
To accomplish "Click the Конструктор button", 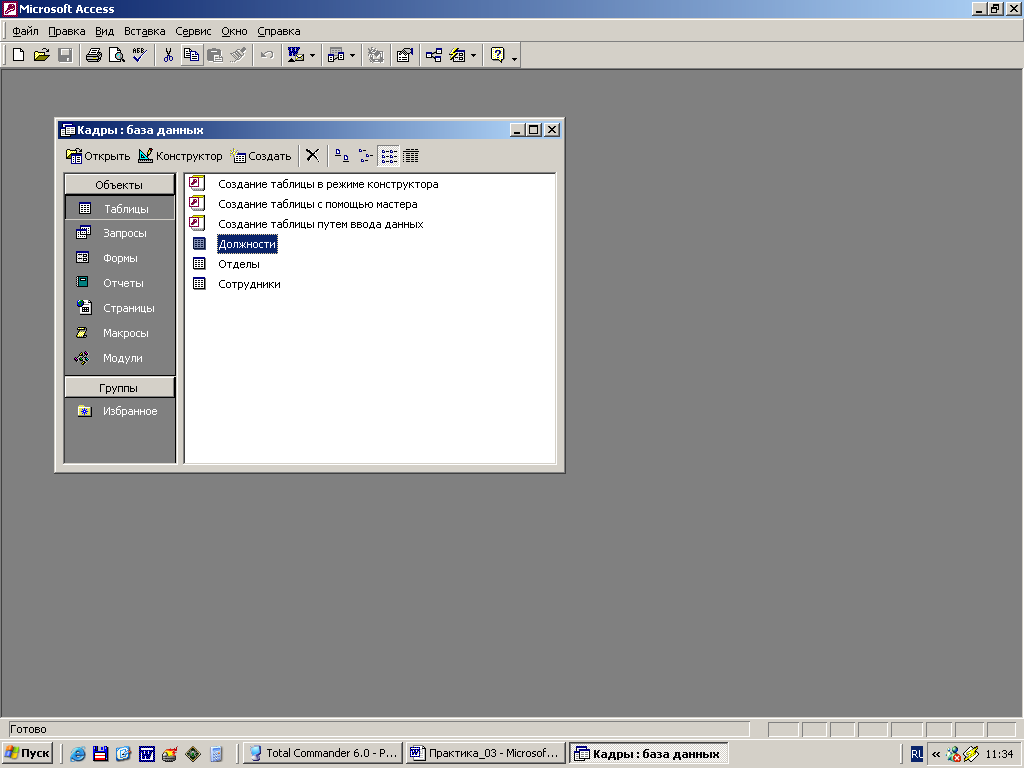I will 180,156.
